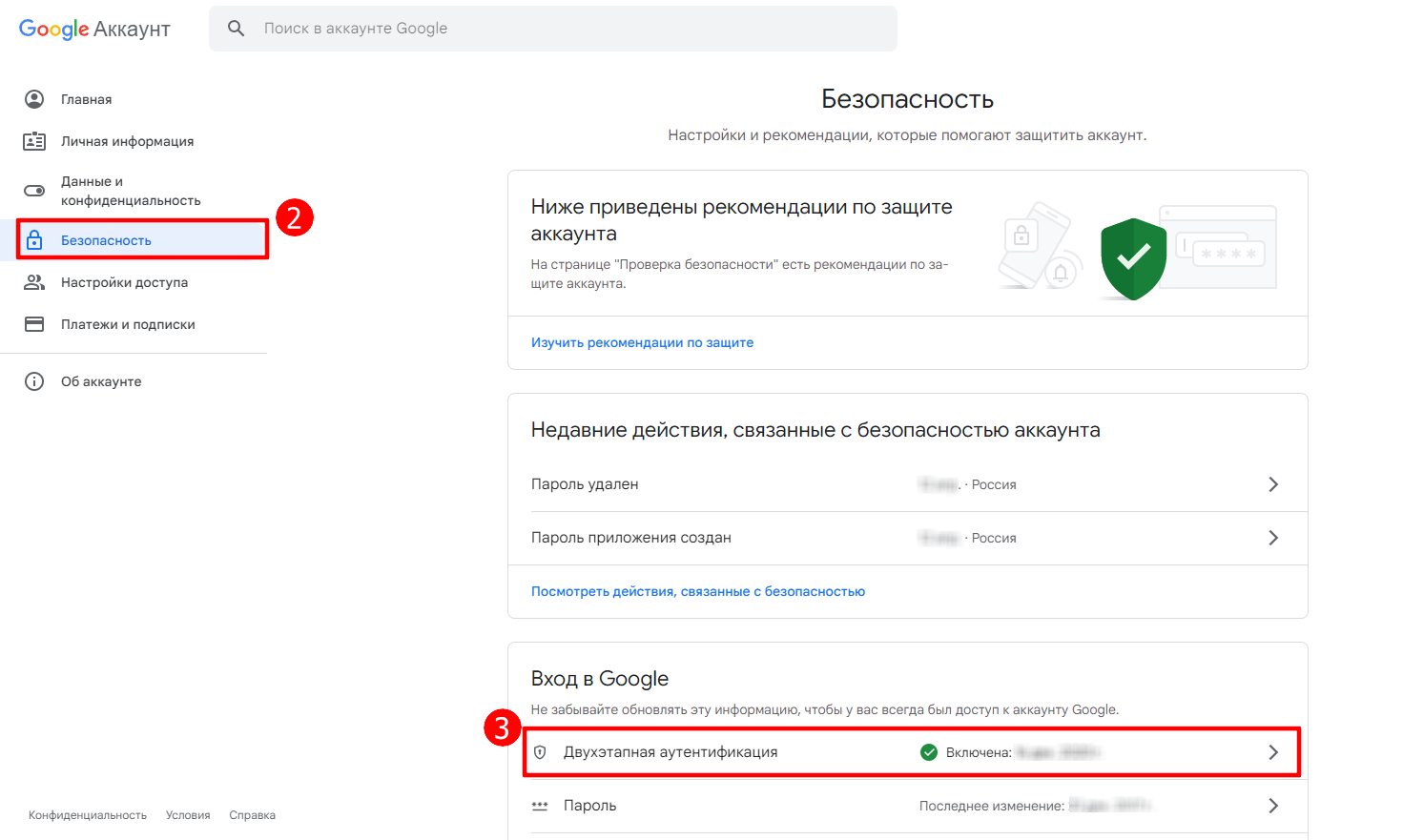This screenshot has height=840, width=1403.
Task: Expand chevron for Двухэтапная аутентификация row
Action: pos(1273,752)
